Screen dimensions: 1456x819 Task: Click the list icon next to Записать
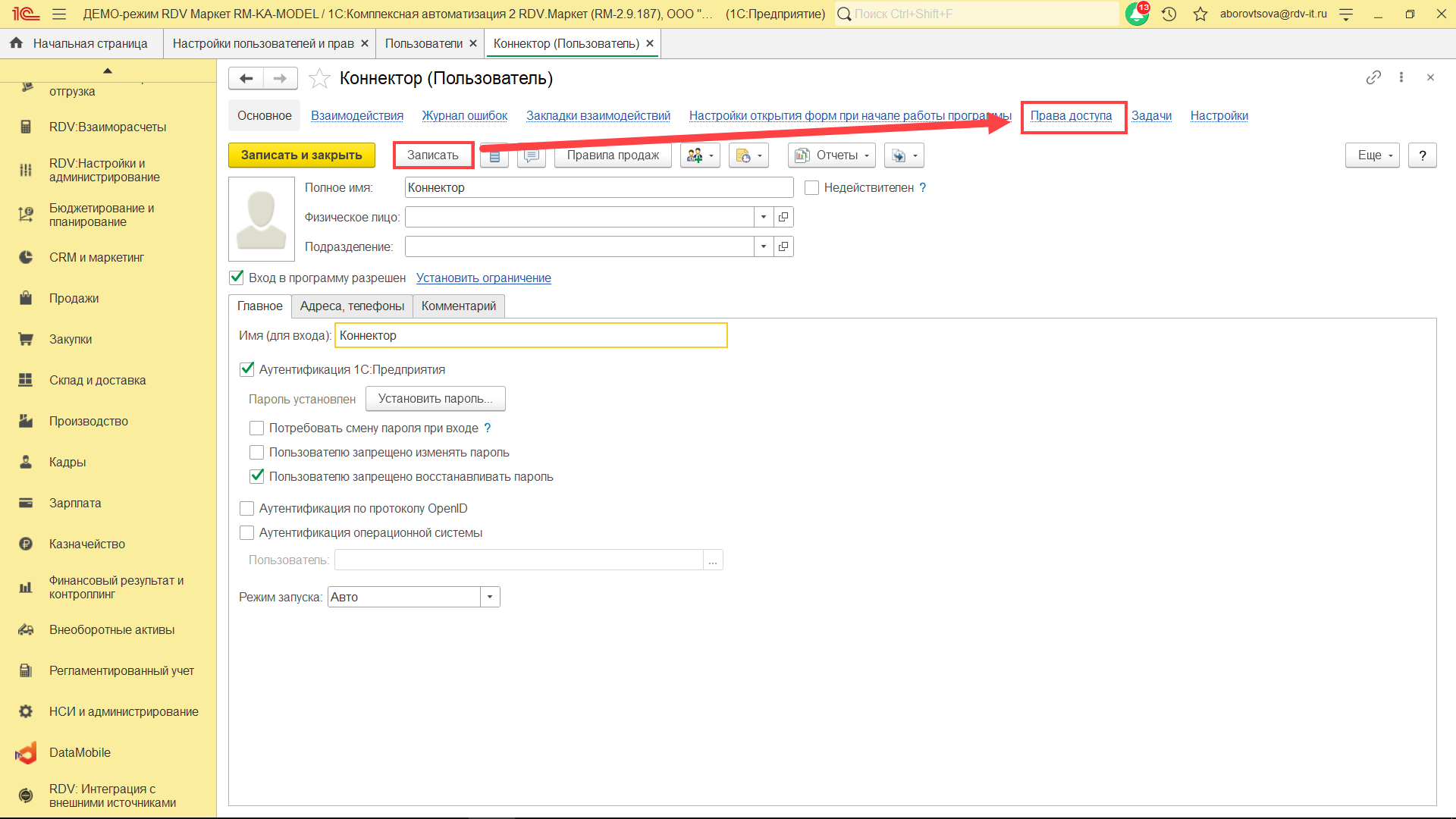[494, 155]
